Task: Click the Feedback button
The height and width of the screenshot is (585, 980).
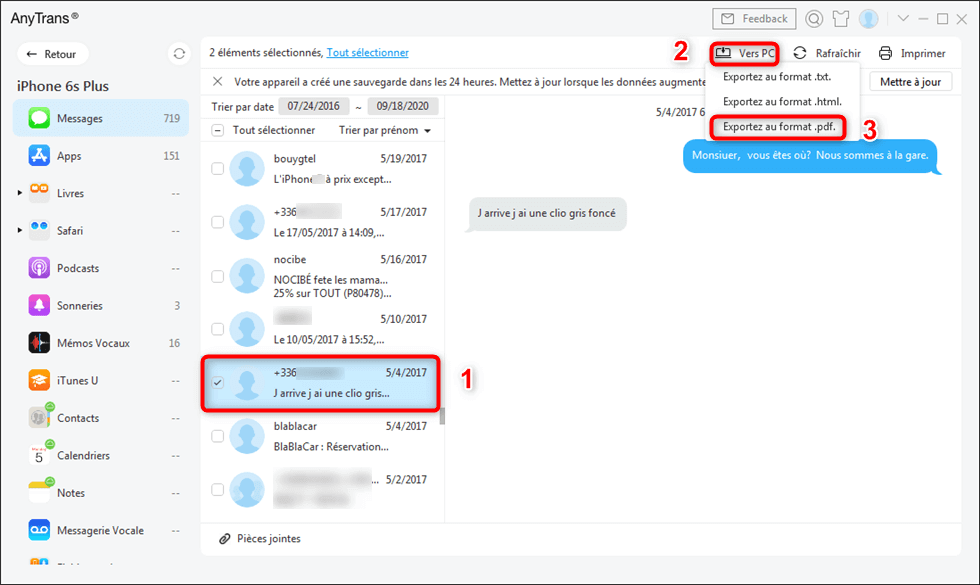Action: click(754, 19)
